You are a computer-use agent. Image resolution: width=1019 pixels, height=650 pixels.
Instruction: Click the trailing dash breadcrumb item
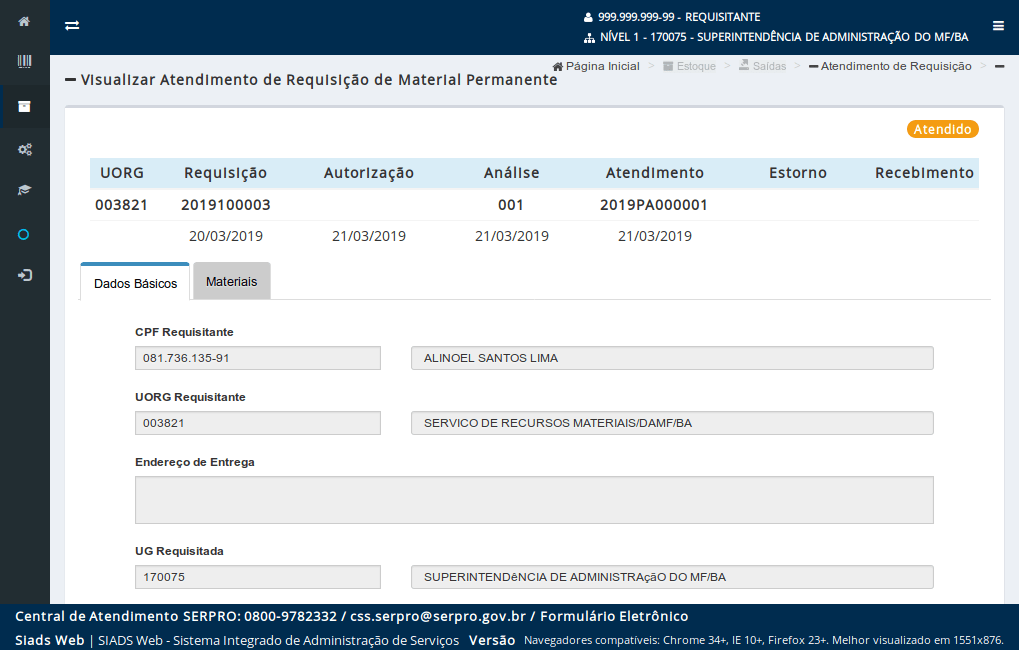pyautogui.click(x=1000, y=66)
